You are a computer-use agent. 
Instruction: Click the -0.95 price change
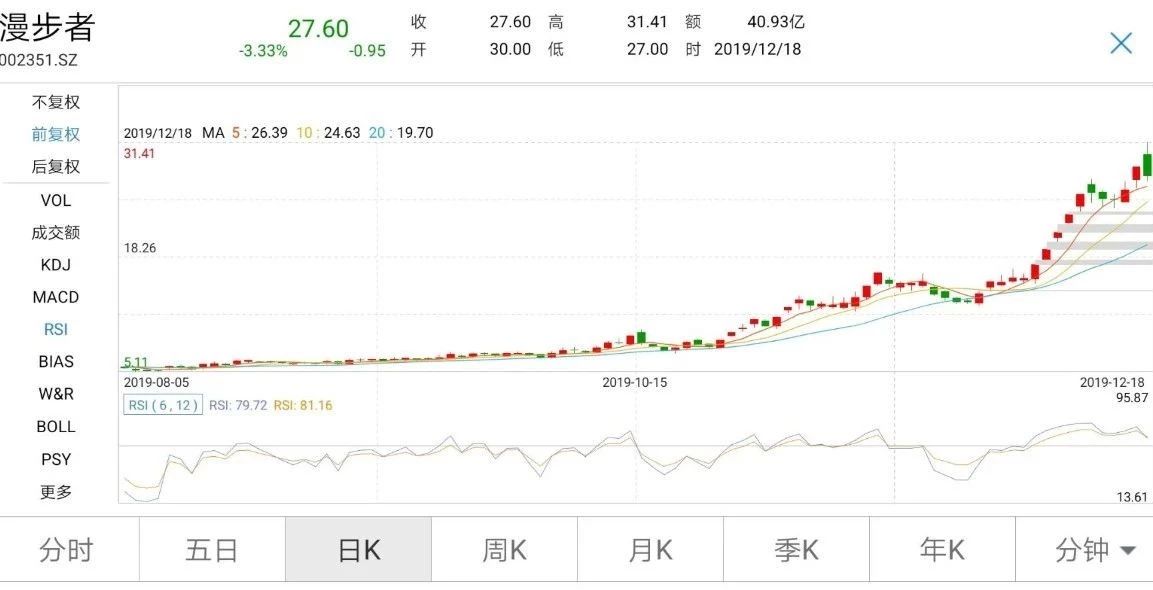point(367,51)
